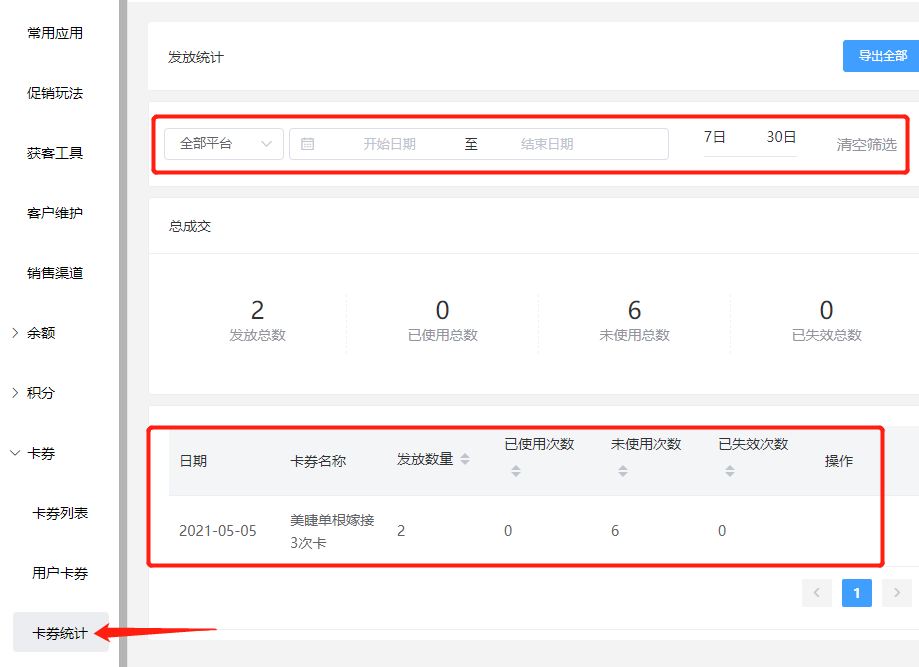Sort by 未使用次数 column sort arrows
Image resolution: width=919 pixels, height=667 pixels.
click(x=622, y=471)
